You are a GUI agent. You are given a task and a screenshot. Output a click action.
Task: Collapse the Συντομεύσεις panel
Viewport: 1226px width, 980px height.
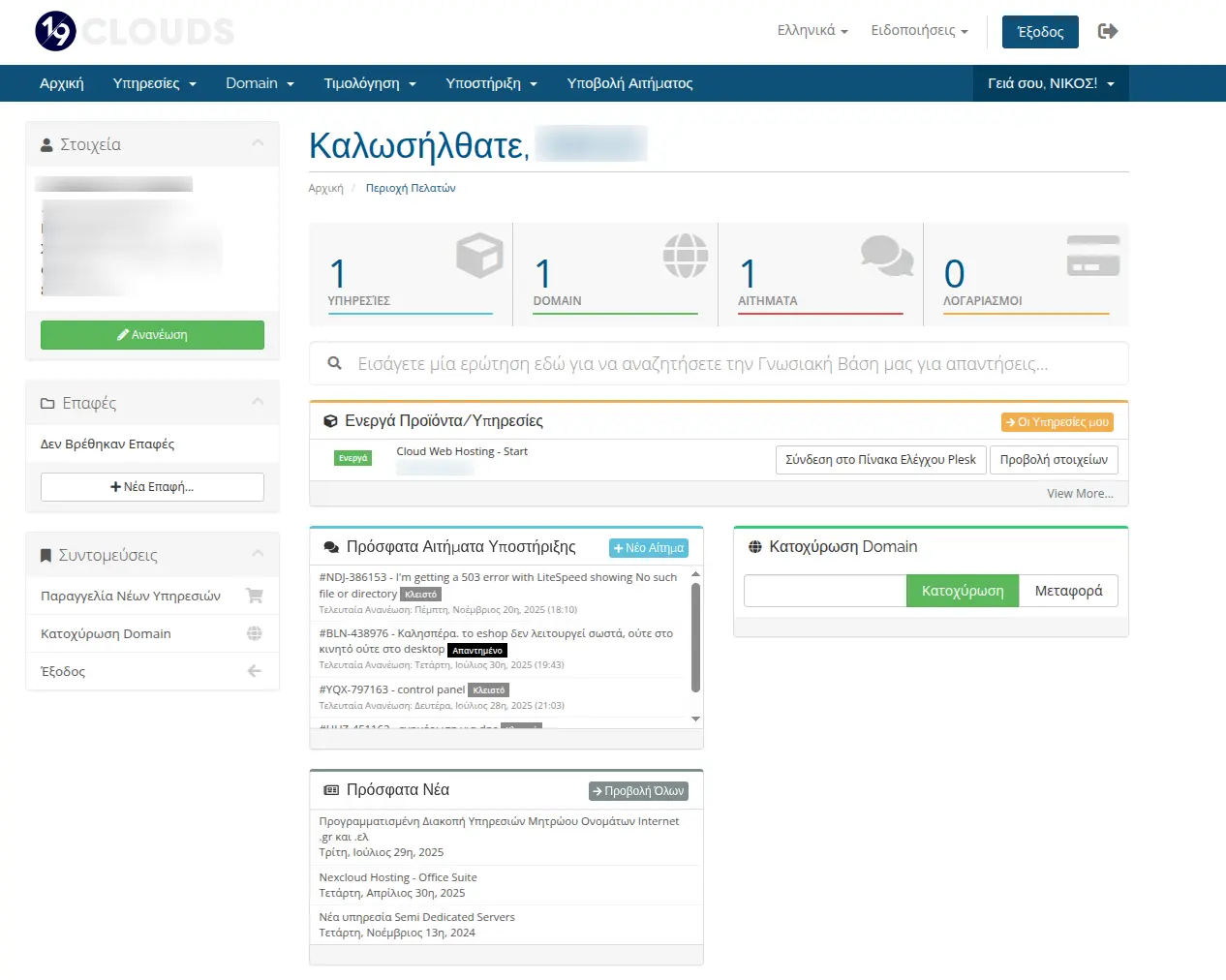(x=258, y=554)
